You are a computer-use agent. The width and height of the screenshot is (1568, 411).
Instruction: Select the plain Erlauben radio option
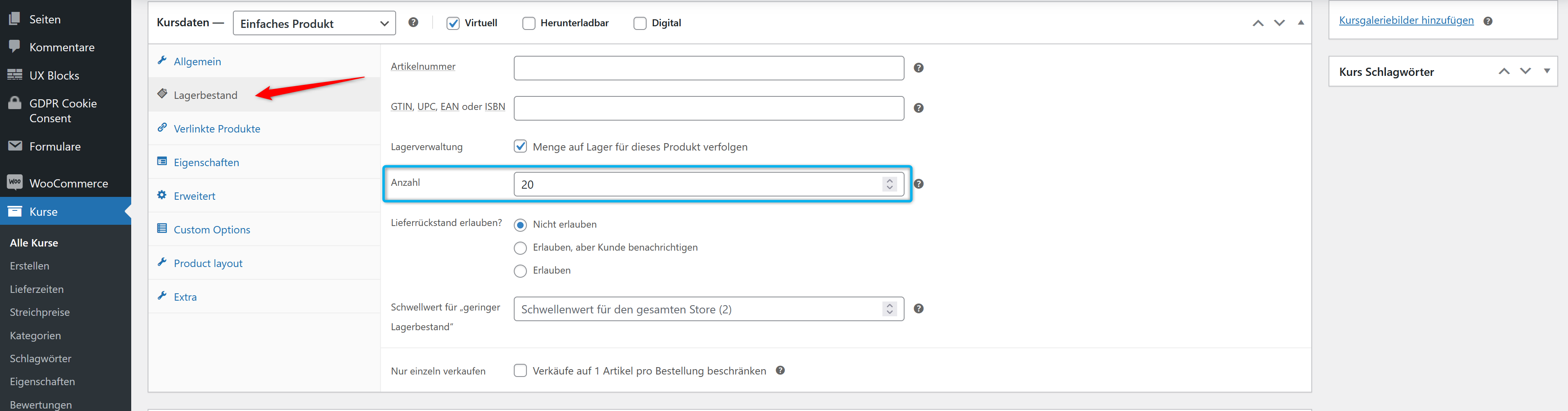(x=520, y=271)
